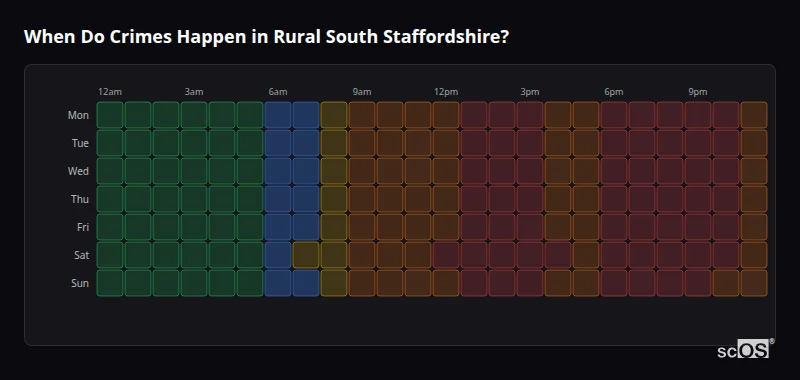Click the Sunday 10pm orange cell

[726, 283]
